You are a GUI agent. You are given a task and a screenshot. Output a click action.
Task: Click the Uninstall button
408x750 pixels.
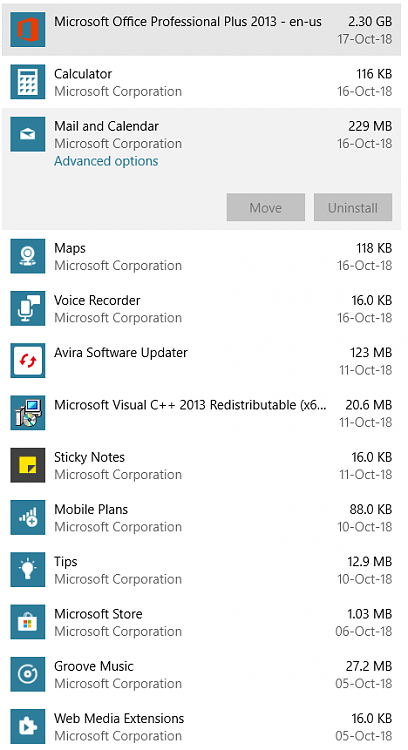click(x=353, y=208)
